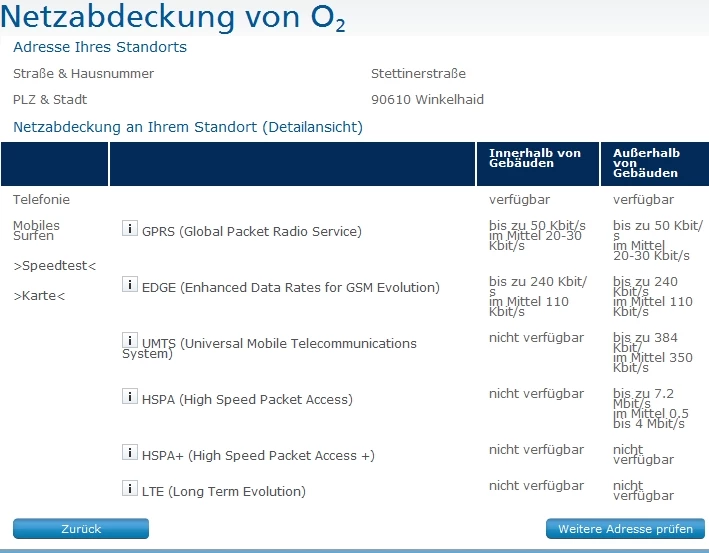Click HSPA+ indoor nicht verfügbar cell
Image resolution: width=709 pixels, height=553 pixels.
click(x=536, y=450)
